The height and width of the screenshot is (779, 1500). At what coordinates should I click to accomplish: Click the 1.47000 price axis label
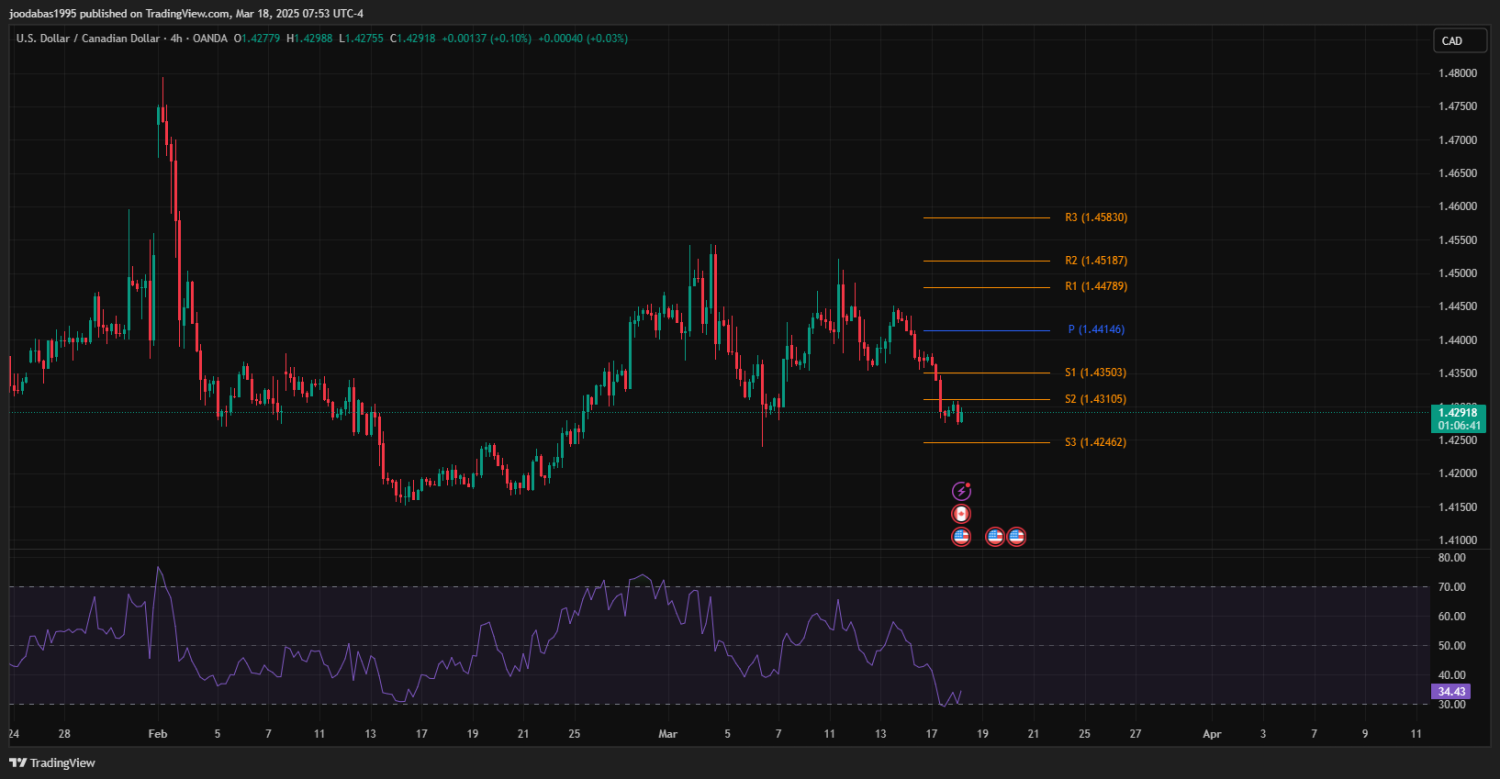(1458, 140)
